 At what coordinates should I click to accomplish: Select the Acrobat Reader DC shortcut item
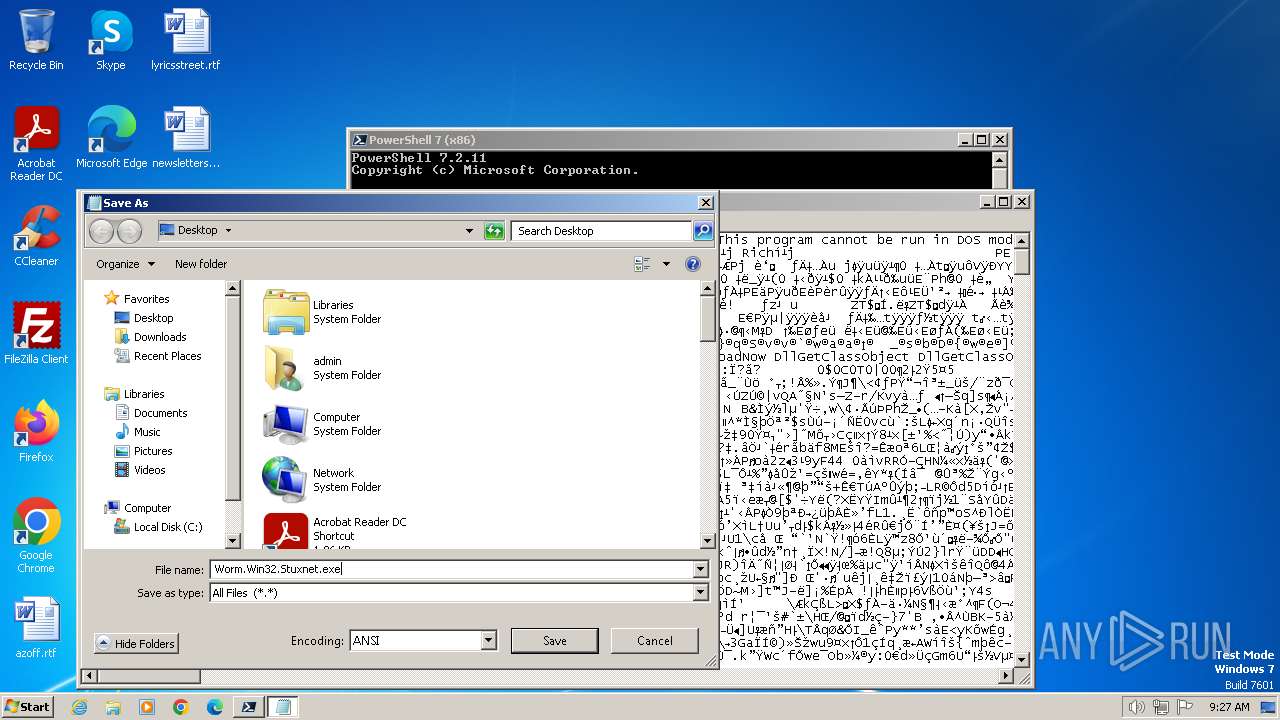336,530
